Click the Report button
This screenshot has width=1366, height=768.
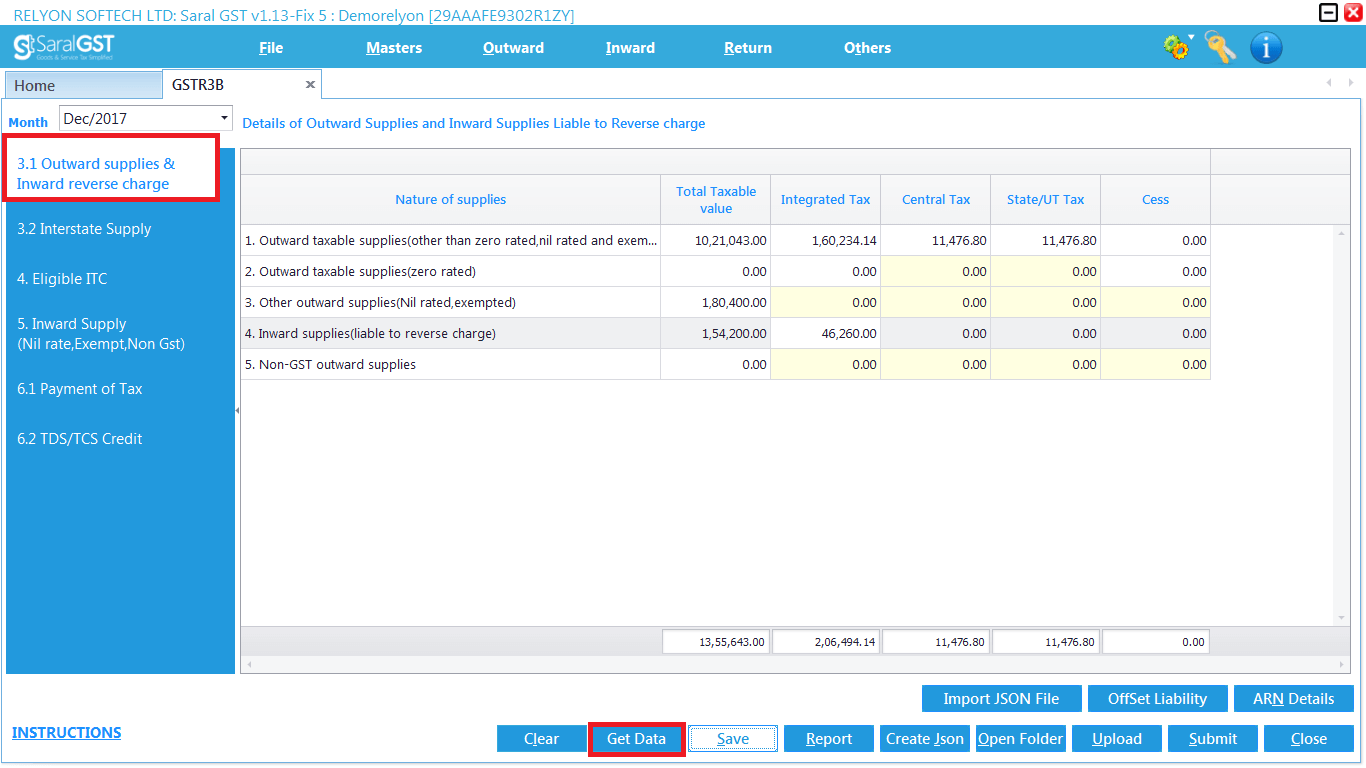tap(829, 739)
